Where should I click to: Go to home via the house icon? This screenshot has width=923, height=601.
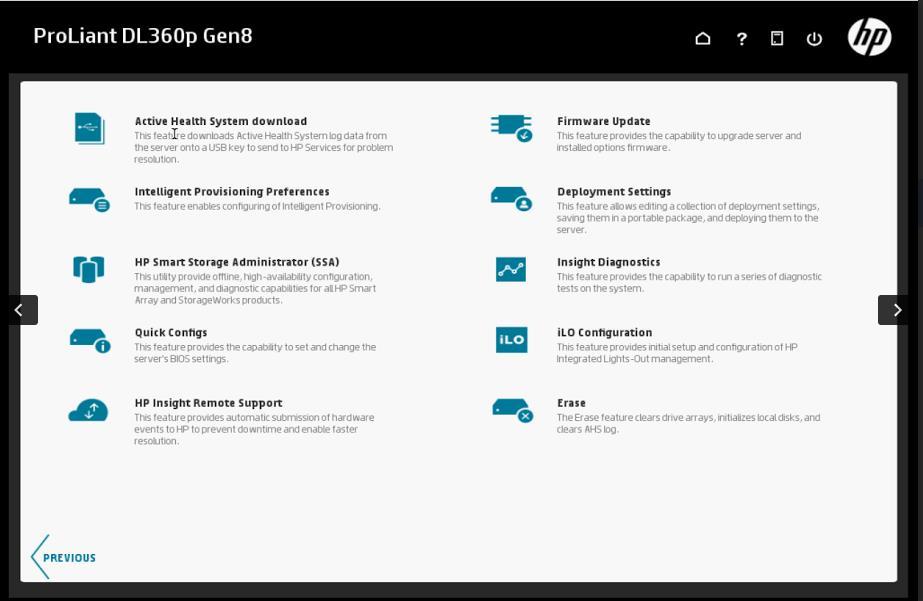703,39
